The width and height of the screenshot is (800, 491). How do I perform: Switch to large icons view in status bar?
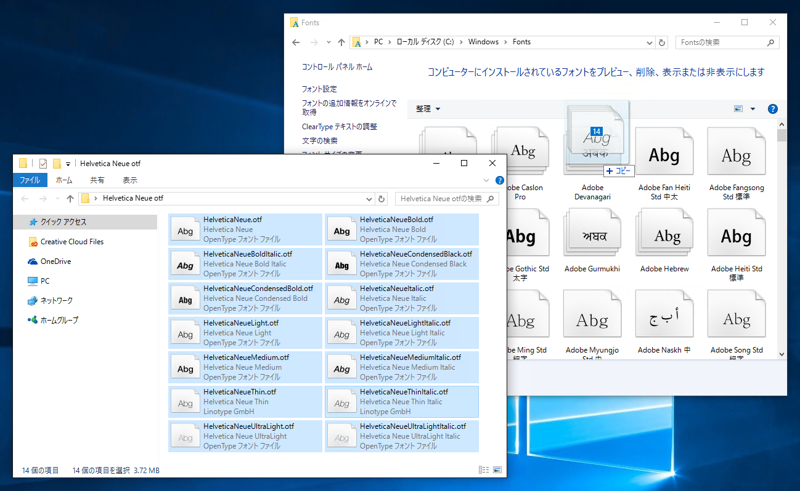(497, 470)
